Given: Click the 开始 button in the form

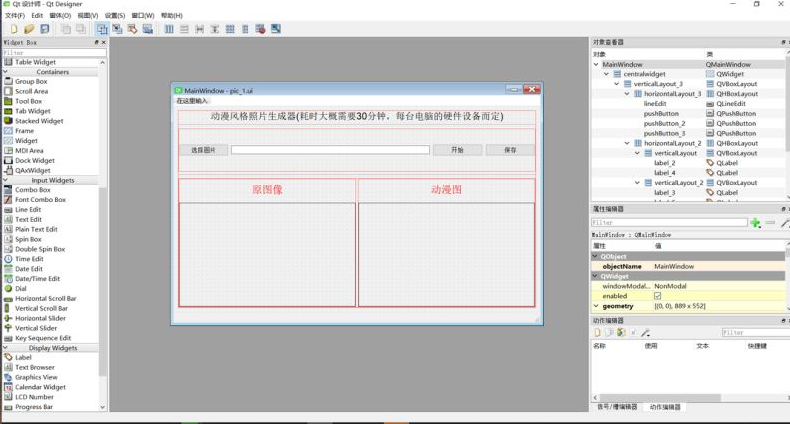Looking at the screenshot, I should (x=457, y=150).
